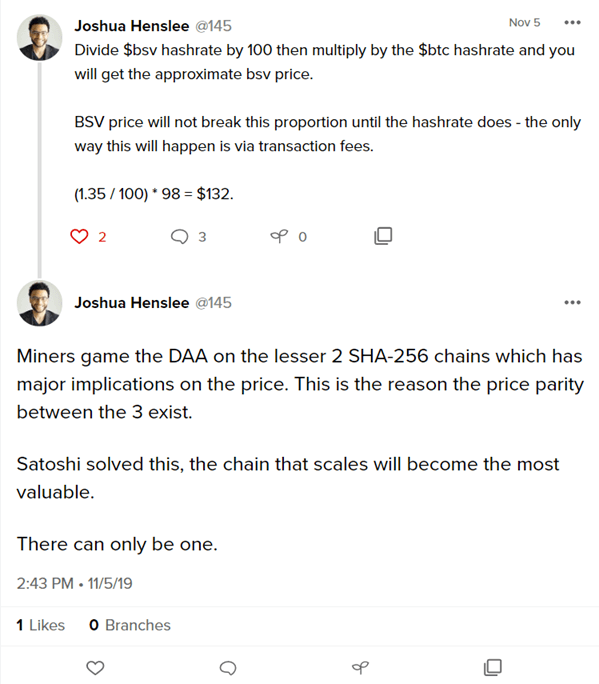Open the 2:43 PM 11/5/19 timestamp

[x=74, y=583]
